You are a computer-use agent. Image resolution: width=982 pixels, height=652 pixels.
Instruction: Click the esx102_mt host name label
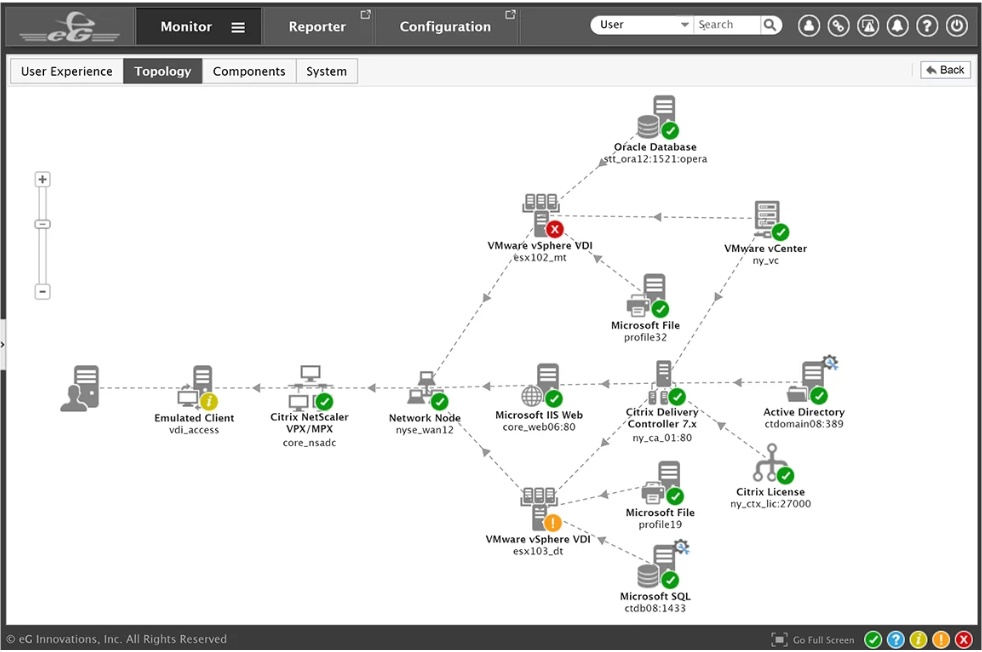point(540,257)
